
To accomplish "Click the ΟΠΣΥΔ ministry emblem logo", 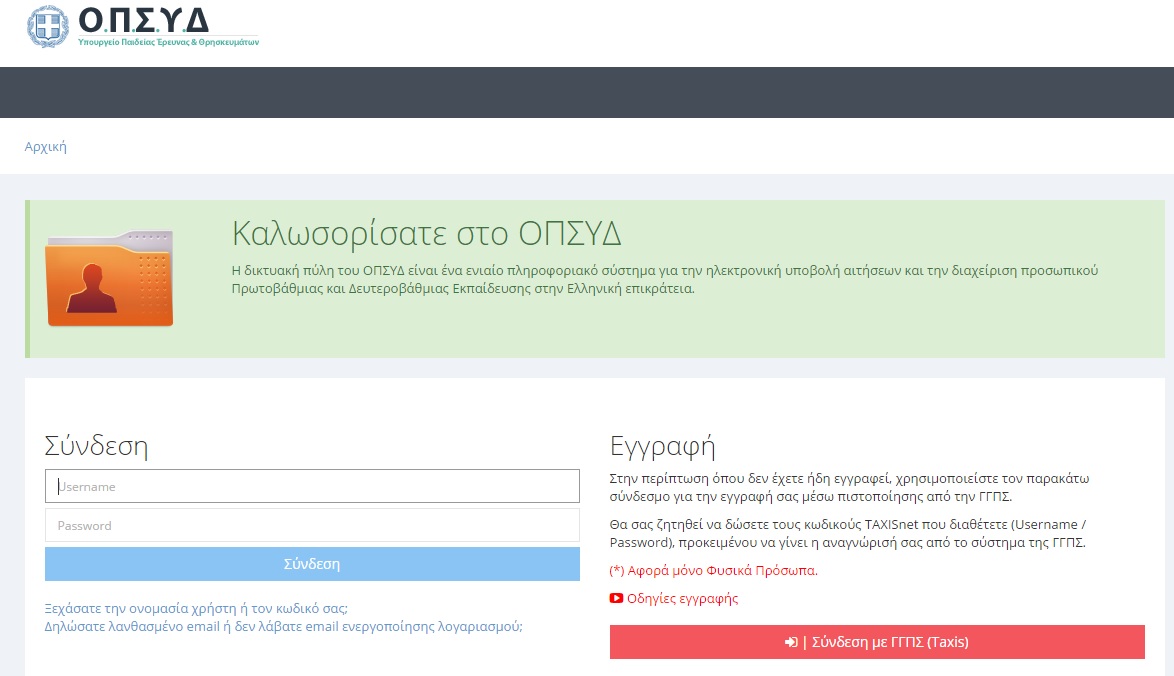I will pyautogui.click(x=48, y=26).
